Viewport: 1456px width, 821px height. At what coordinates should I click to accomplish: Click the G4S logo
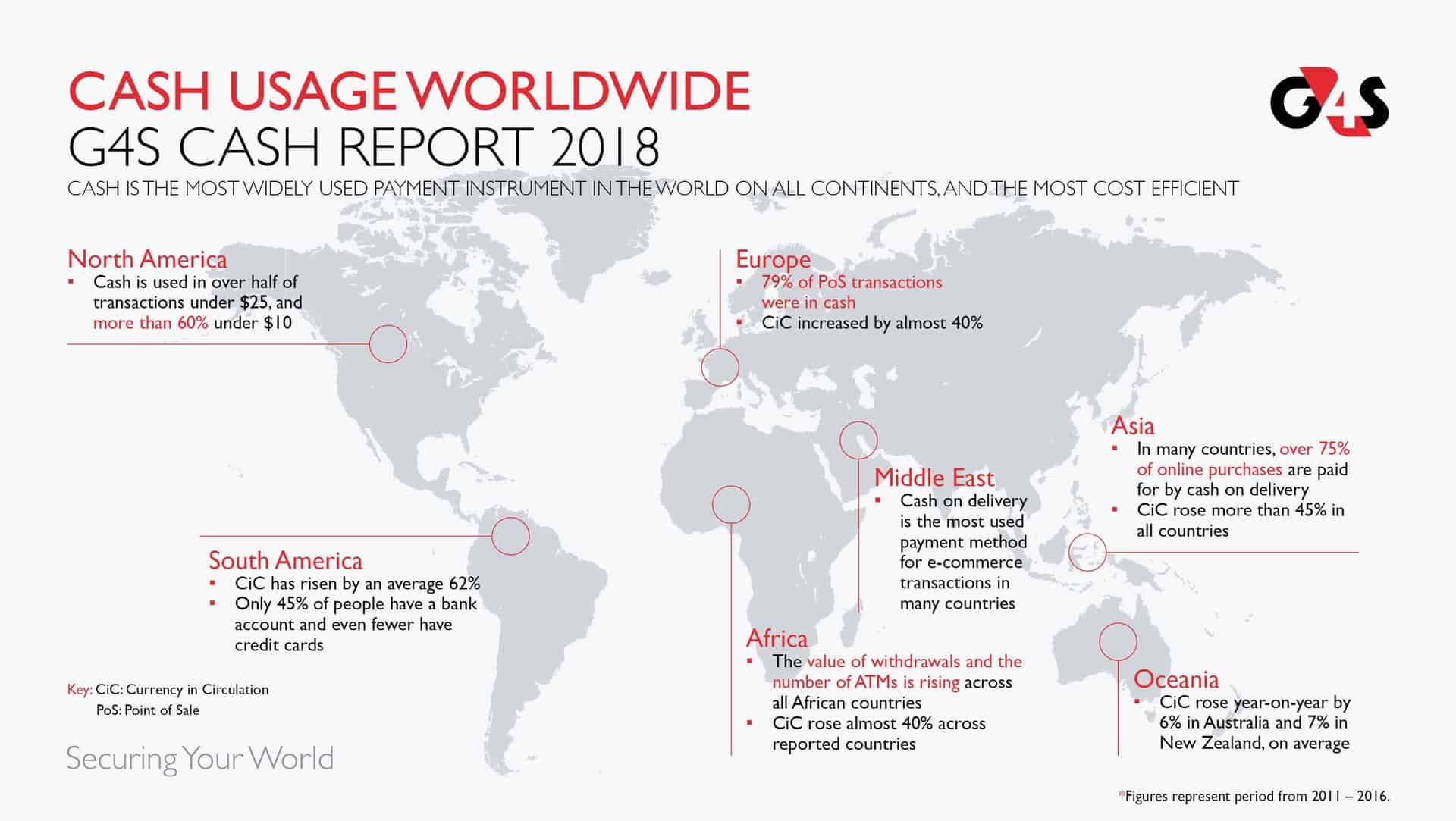1329,102
